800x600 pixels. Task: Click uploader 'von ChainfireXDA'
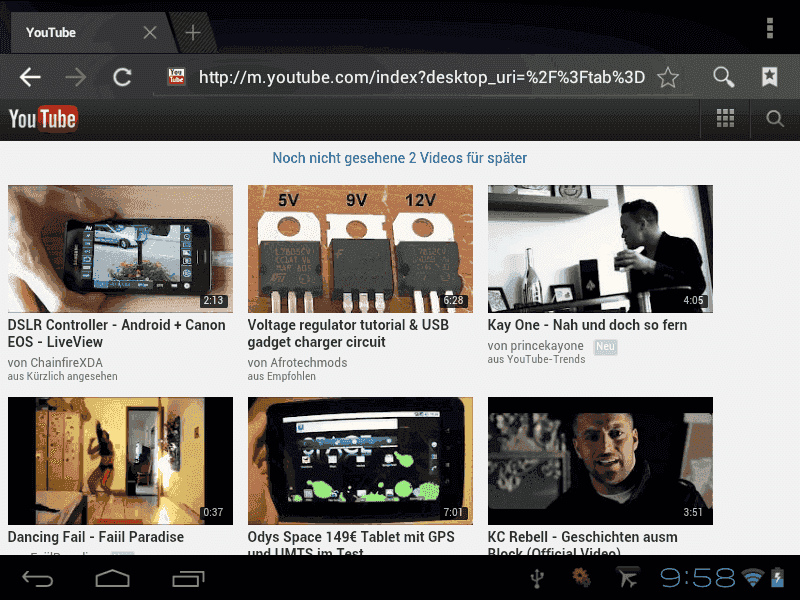point(55,362)
